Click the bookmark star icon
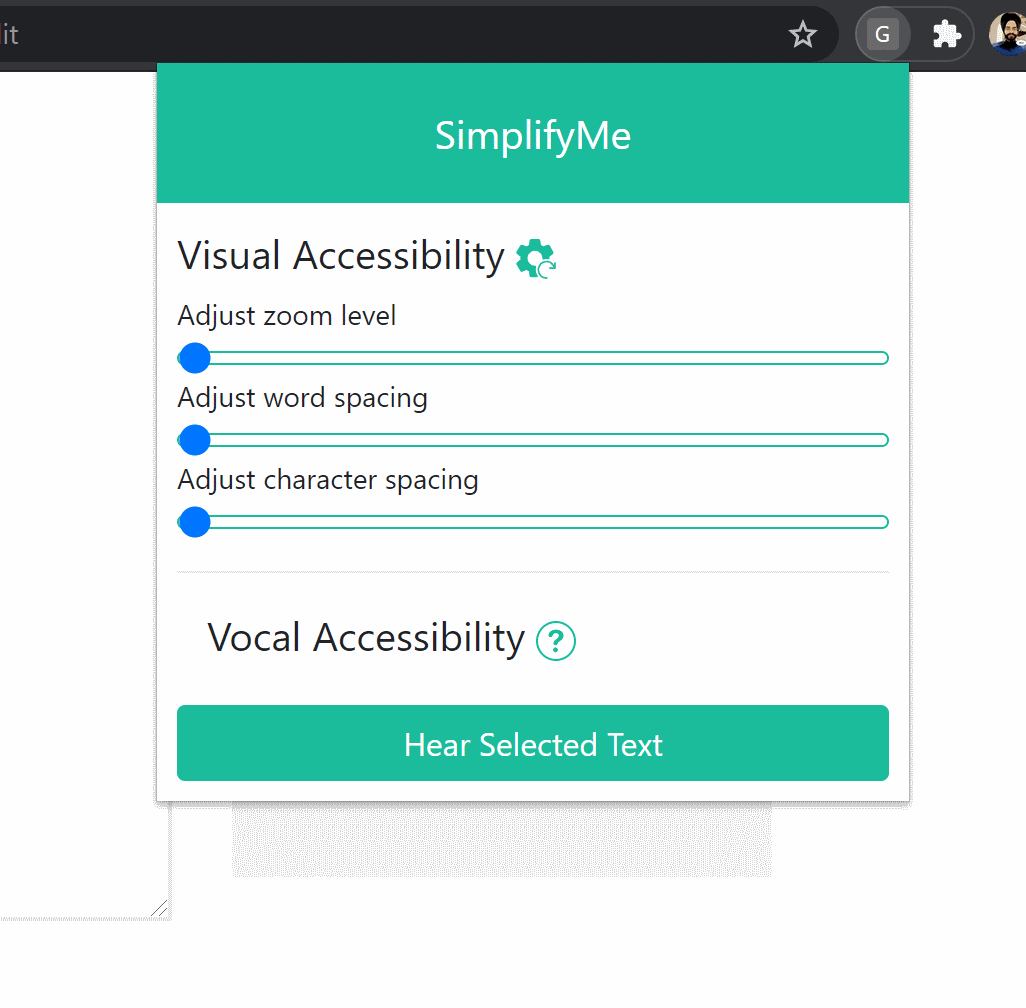Screen dimensions: 1026x1008 (x=802, y=34)
